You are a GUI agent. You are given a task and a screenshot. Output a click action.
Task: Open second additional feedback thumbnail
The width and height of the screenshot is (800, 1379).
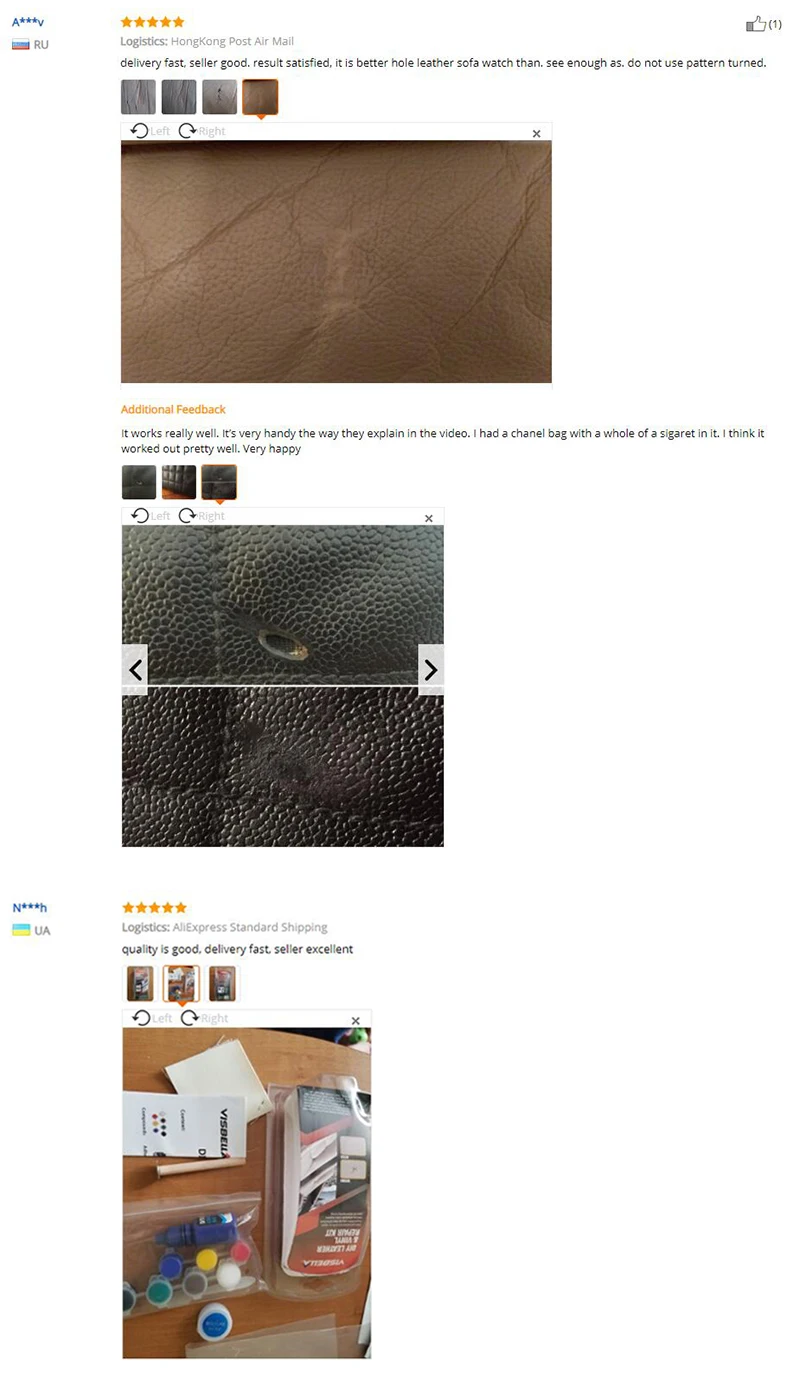click(179, 482)
